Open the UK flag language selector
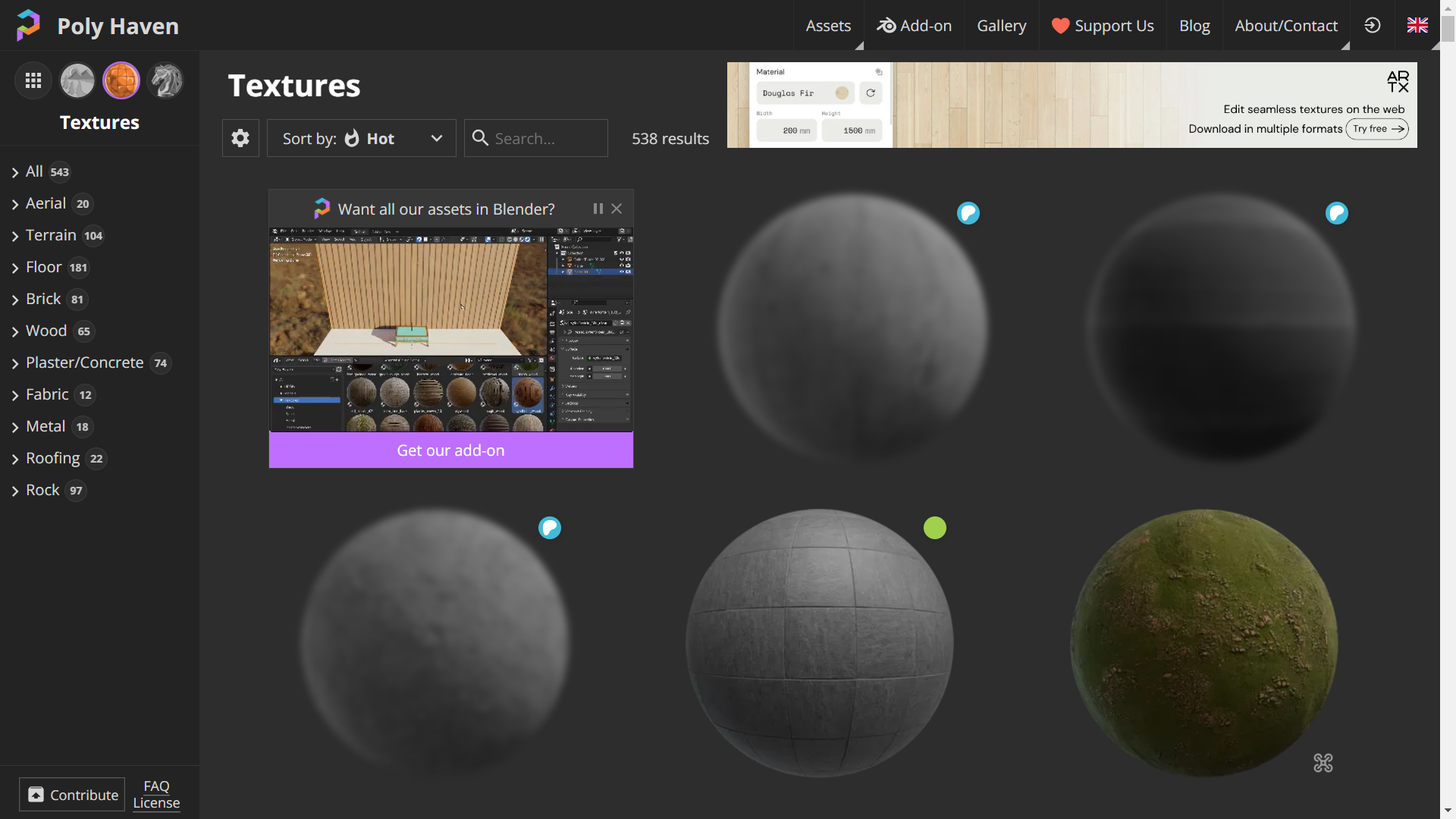This screenshot has width=1456, height=819. click(1417, 25)
